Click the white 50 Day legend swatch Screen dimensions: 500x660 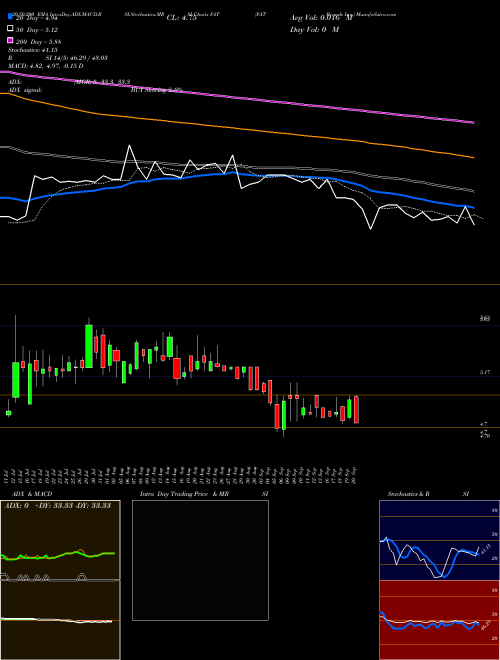[11, 29]
